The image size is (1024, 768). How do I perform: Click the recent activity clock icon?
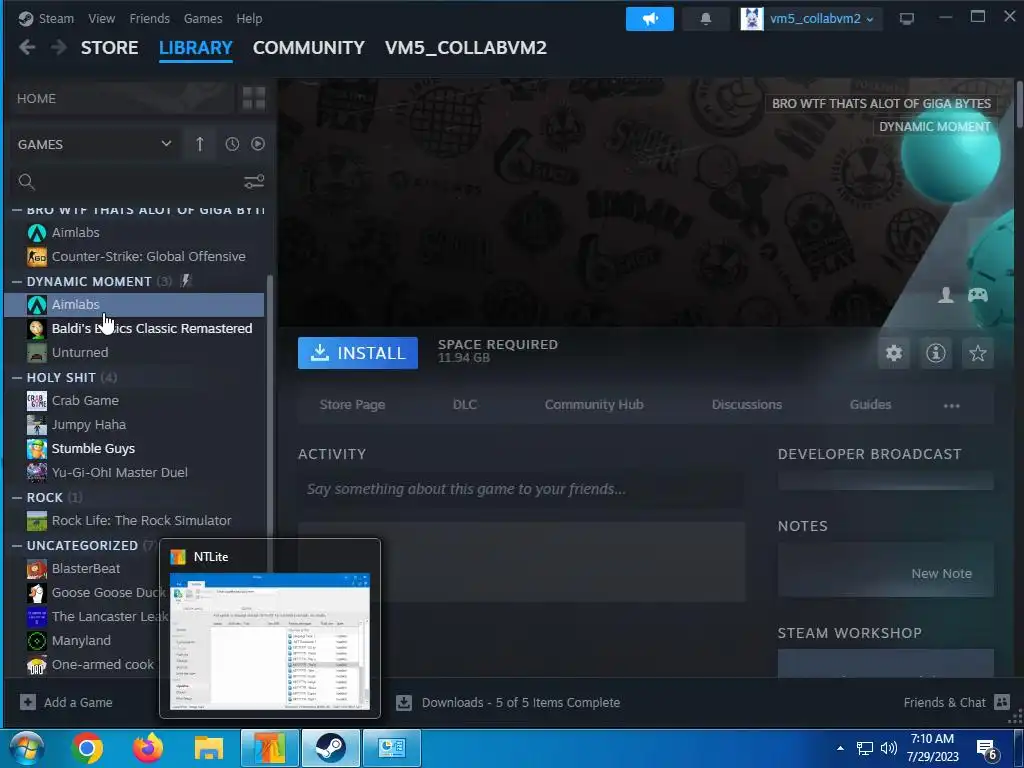[232, 144]
